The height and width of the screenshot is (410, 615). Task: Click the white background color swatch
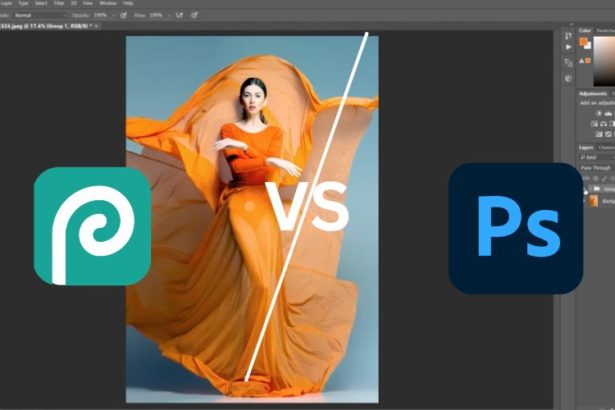tap(588, 46)
